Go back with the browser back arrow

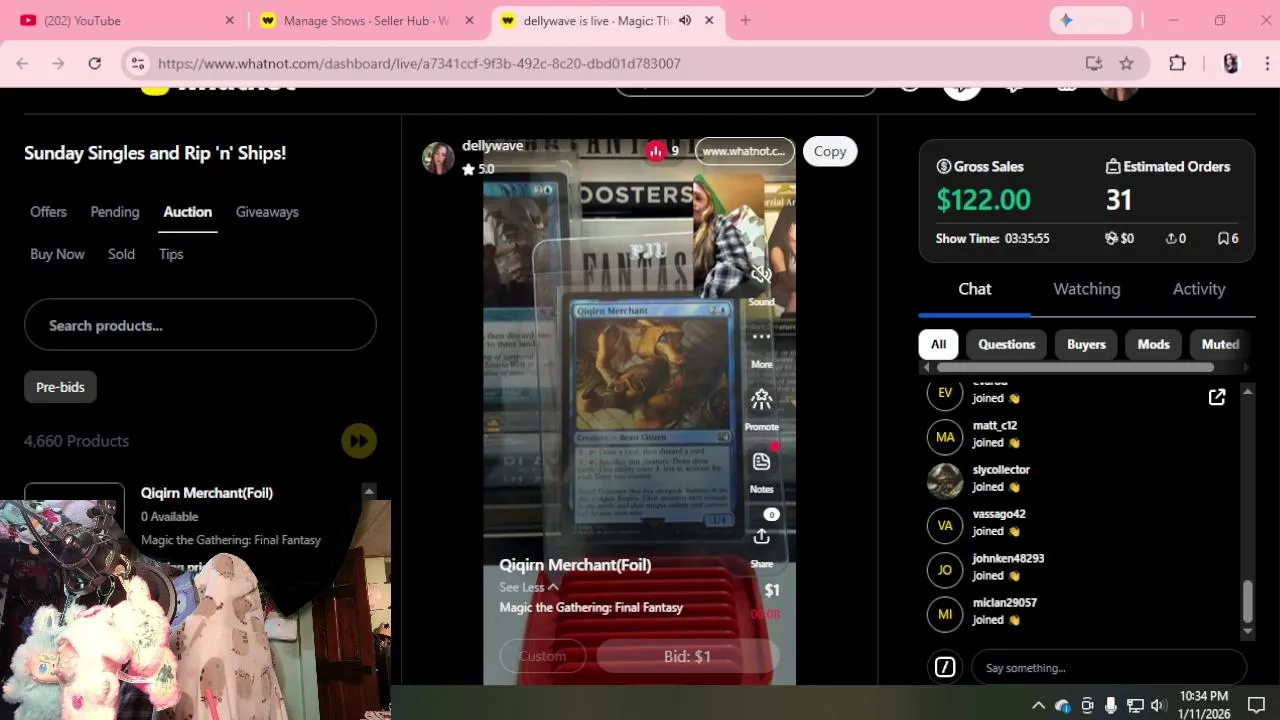point(22,63)
